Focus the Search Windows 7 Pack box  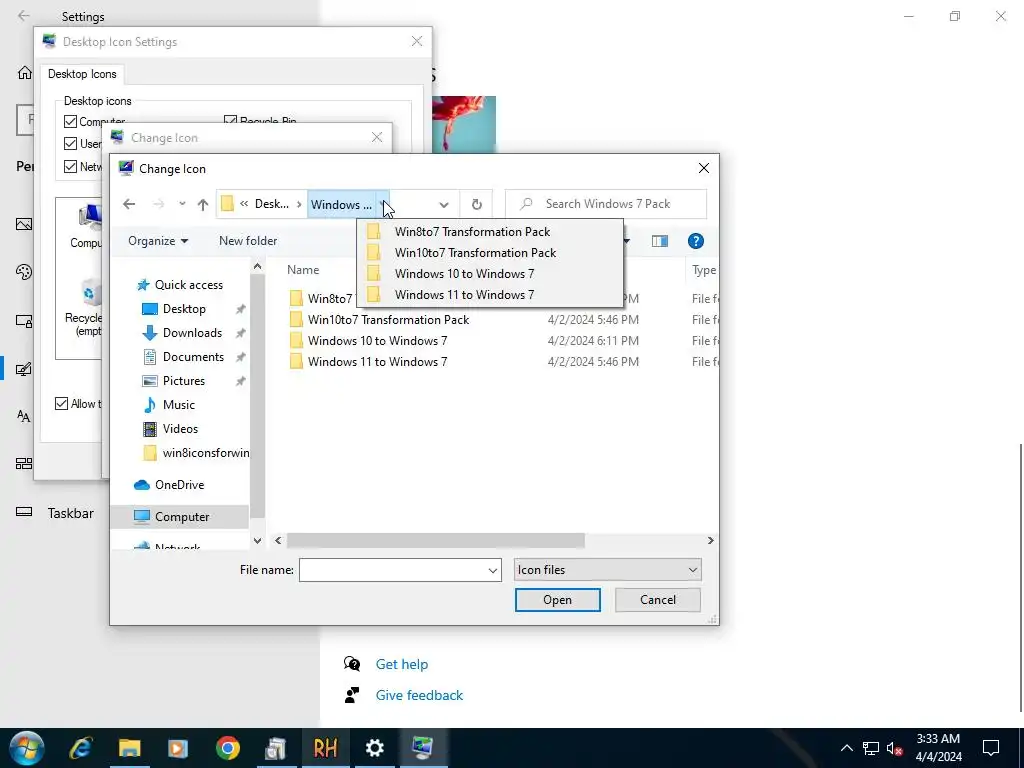click(x=606, y=204)
